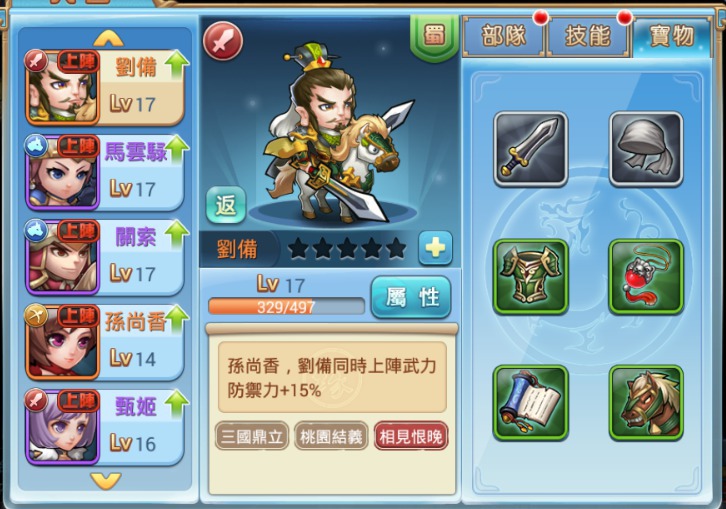The height and width of the screenshot is (509, 726).
Task: Open the 寶物 tab
Action: [x=672, y=36]
